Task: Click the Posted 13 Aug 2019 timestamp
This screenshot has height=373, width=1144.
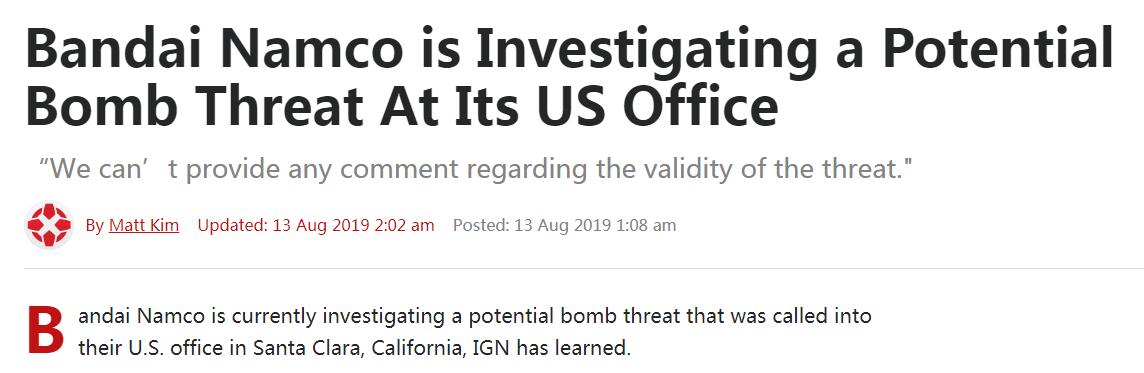Action: 564,226
